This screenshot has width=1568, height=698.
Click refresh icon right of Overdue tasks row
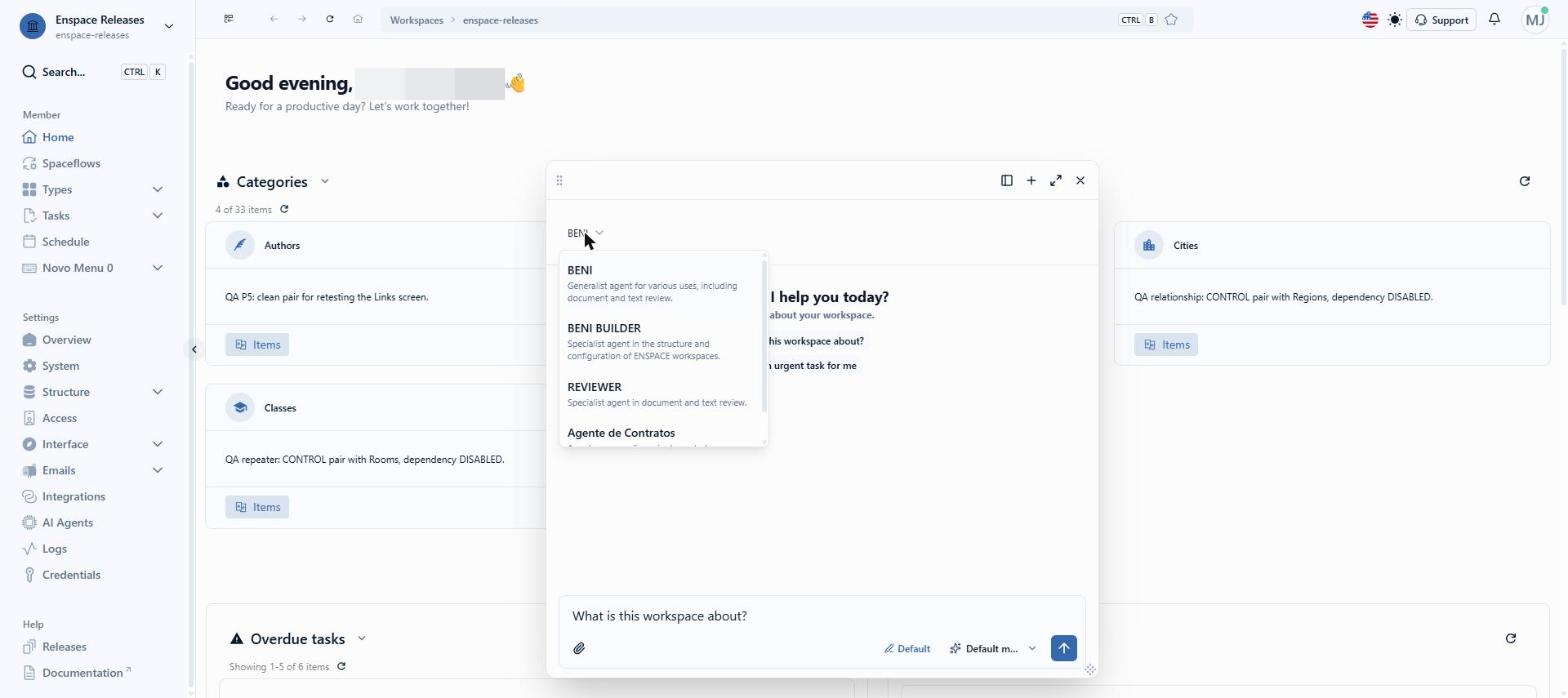pos(1510,638)
